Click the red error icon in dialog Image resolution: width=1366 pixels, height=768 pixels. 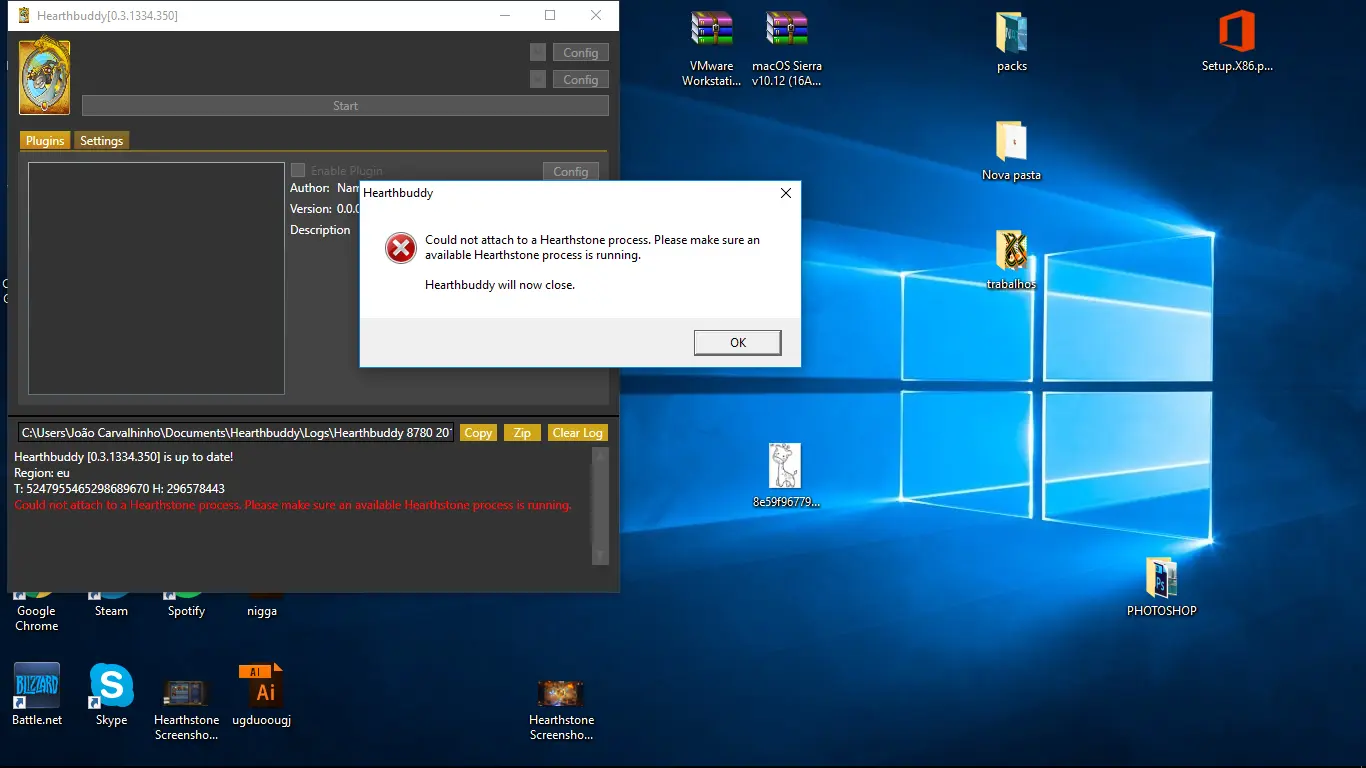[x=401, y=248]
